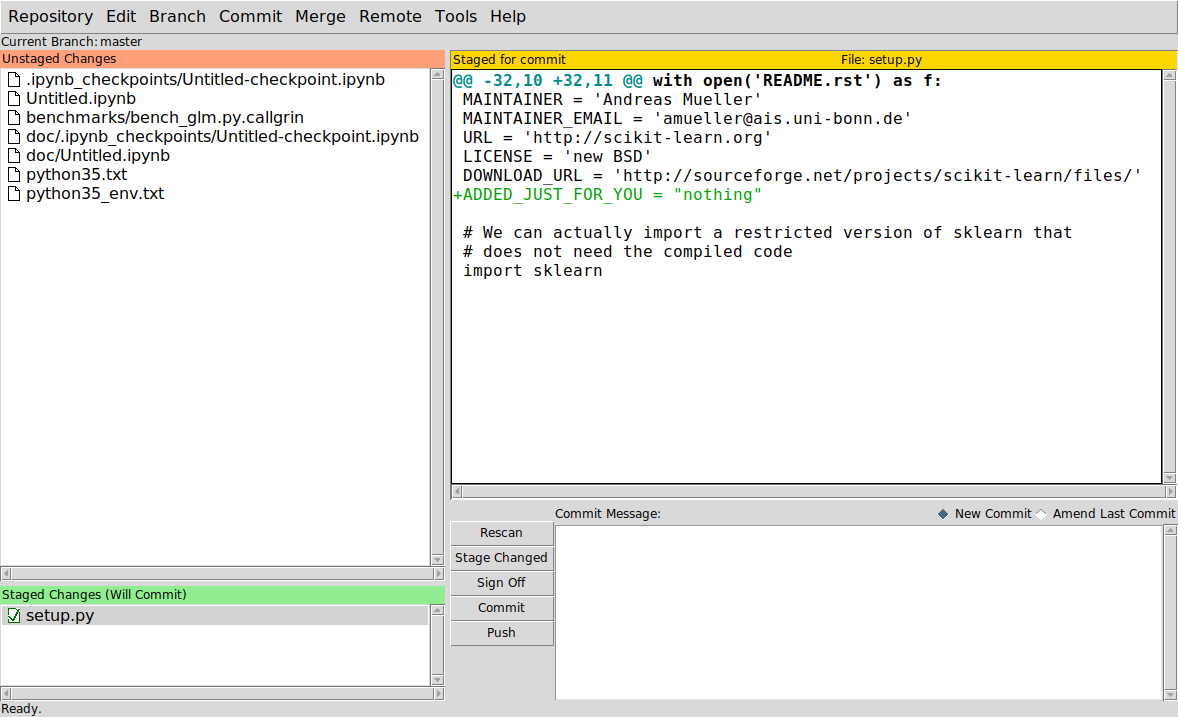
Task: Click file icon beside doc/Untitled.ipynb
Action: [14, 156]
